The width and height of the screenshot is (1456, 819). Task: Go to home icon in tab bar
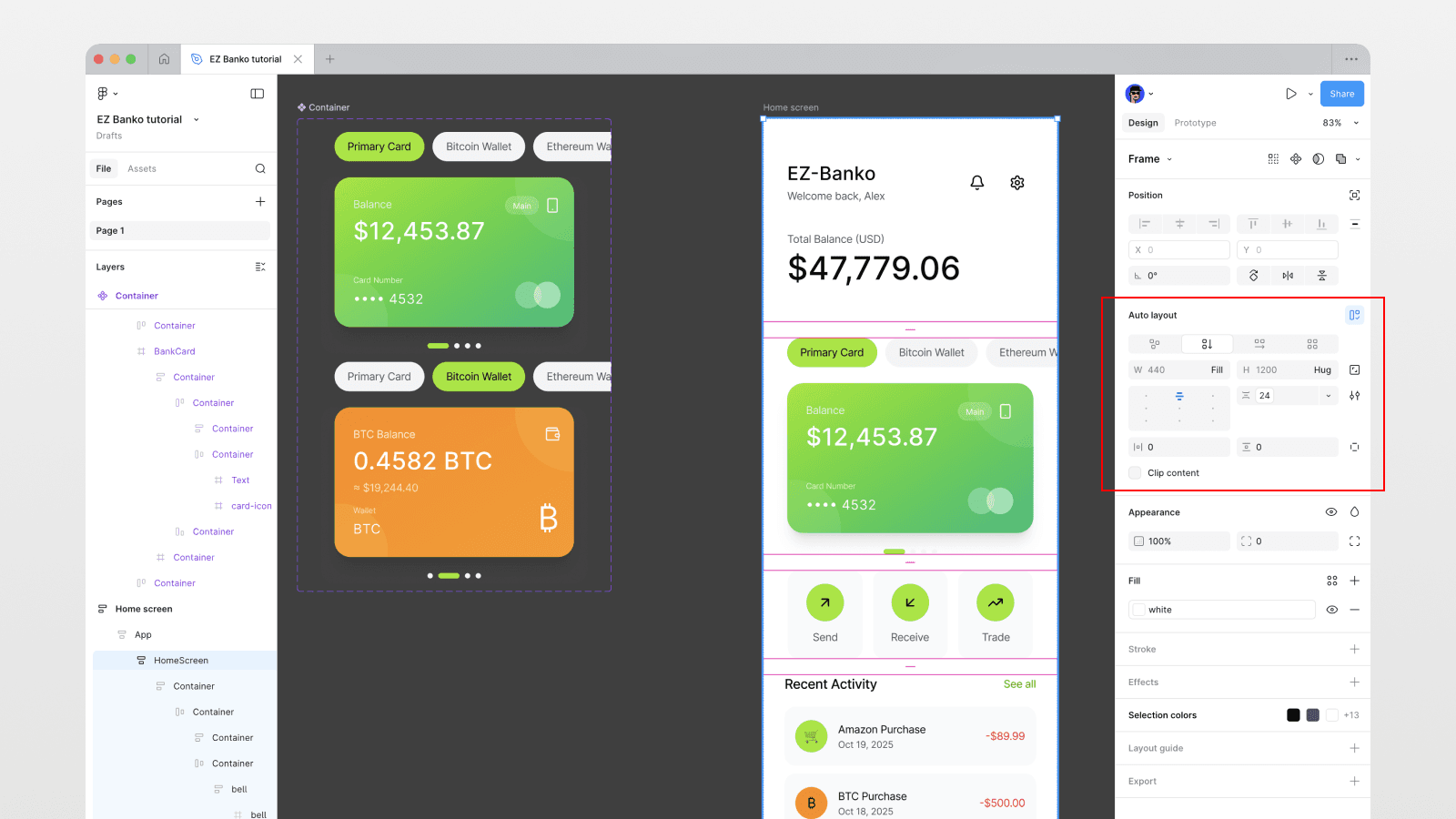tap(164, 59)
